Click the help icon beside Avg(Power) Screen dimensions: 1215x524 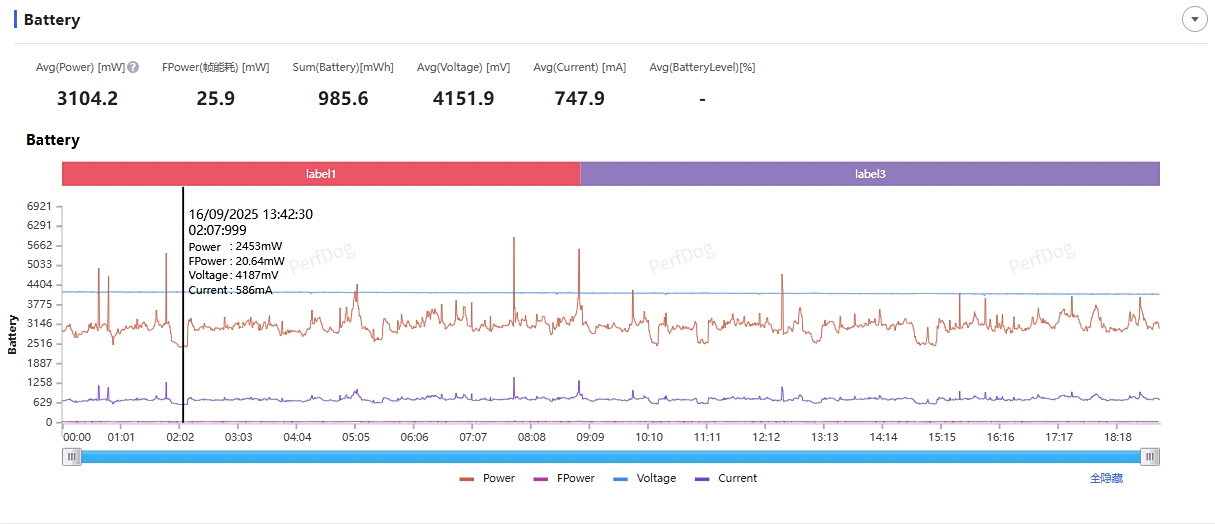(x=133, y=68)
